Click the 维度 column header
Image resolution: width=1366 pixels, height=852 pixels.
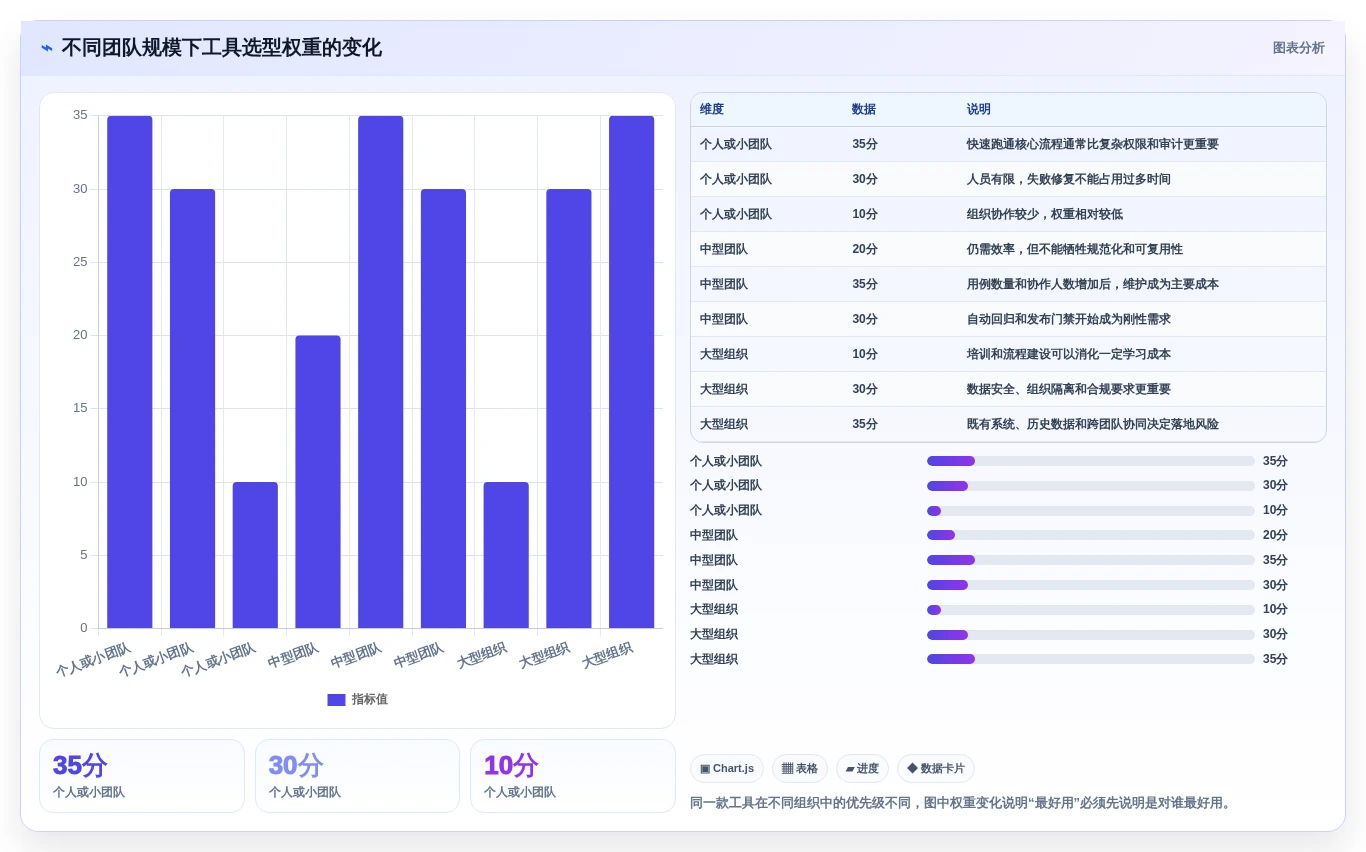[712, 109]
